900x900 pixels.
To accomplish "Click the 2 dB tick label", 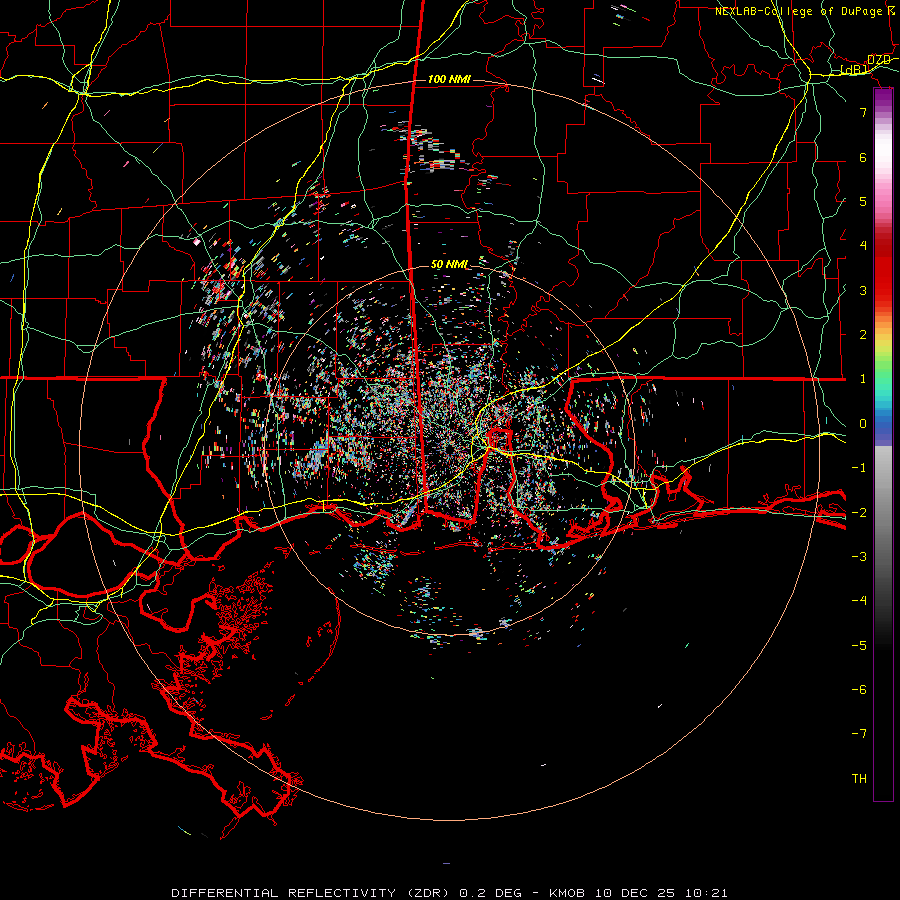I will pos(863,335).
